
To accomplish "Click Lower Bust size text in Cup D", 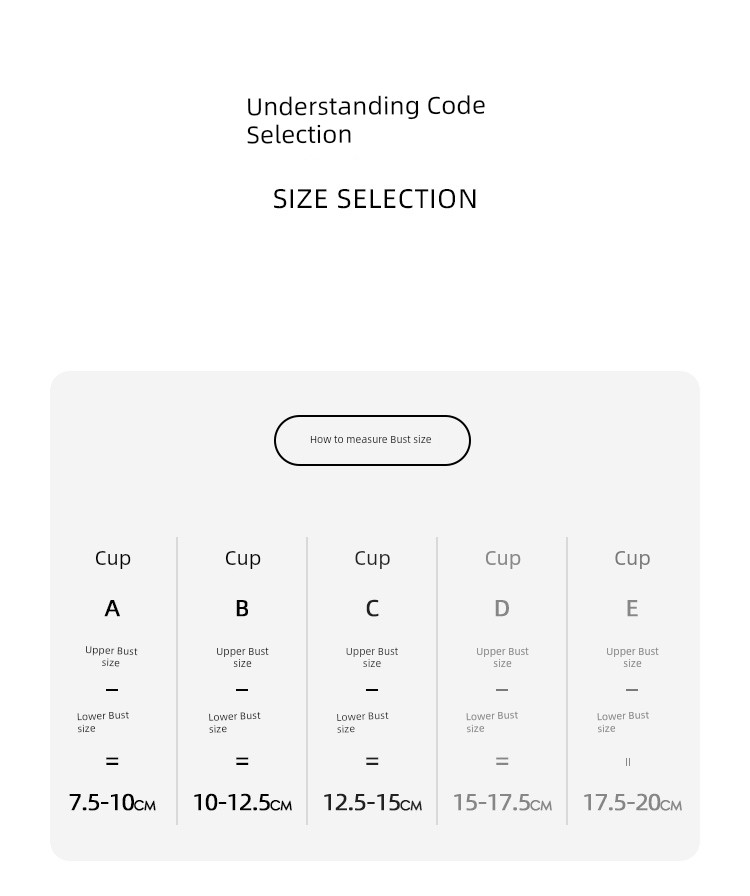I will 492,722.
